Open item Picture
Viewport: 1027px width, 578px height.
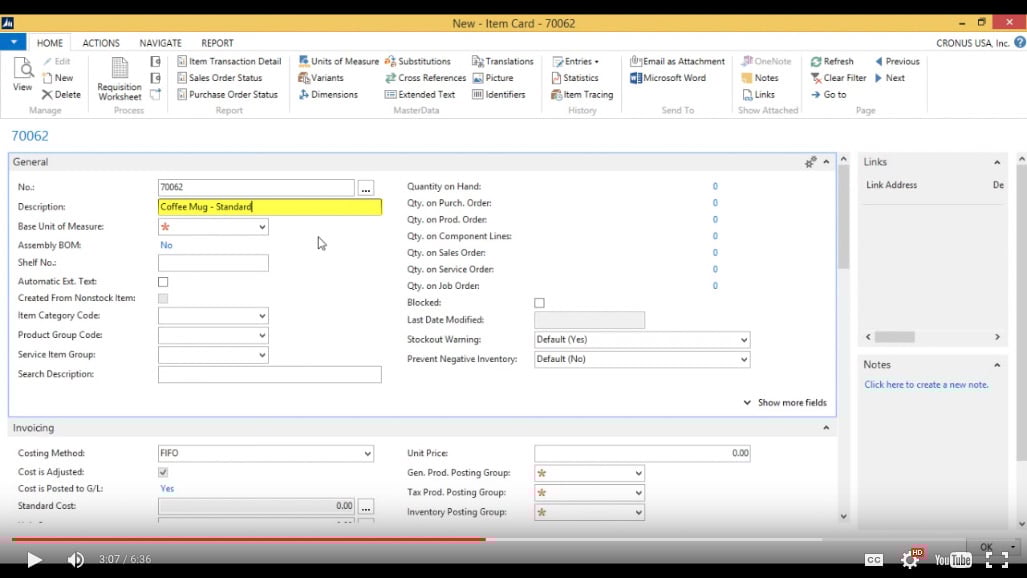pyautogui.click(x=493, y=77)
